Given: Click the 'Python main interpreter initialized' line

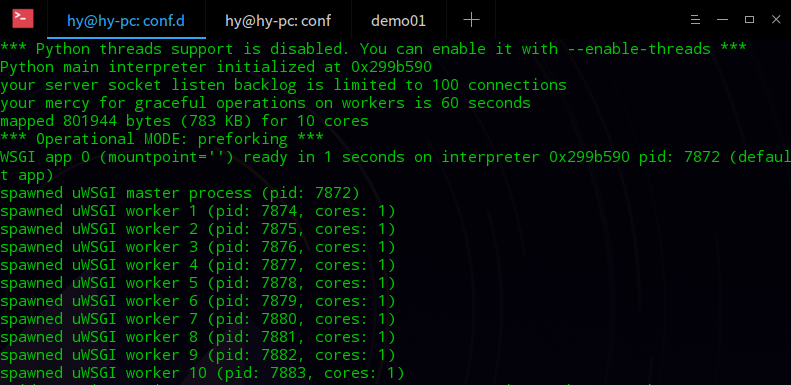Looking at the screenshot, I should click(216, 67).
